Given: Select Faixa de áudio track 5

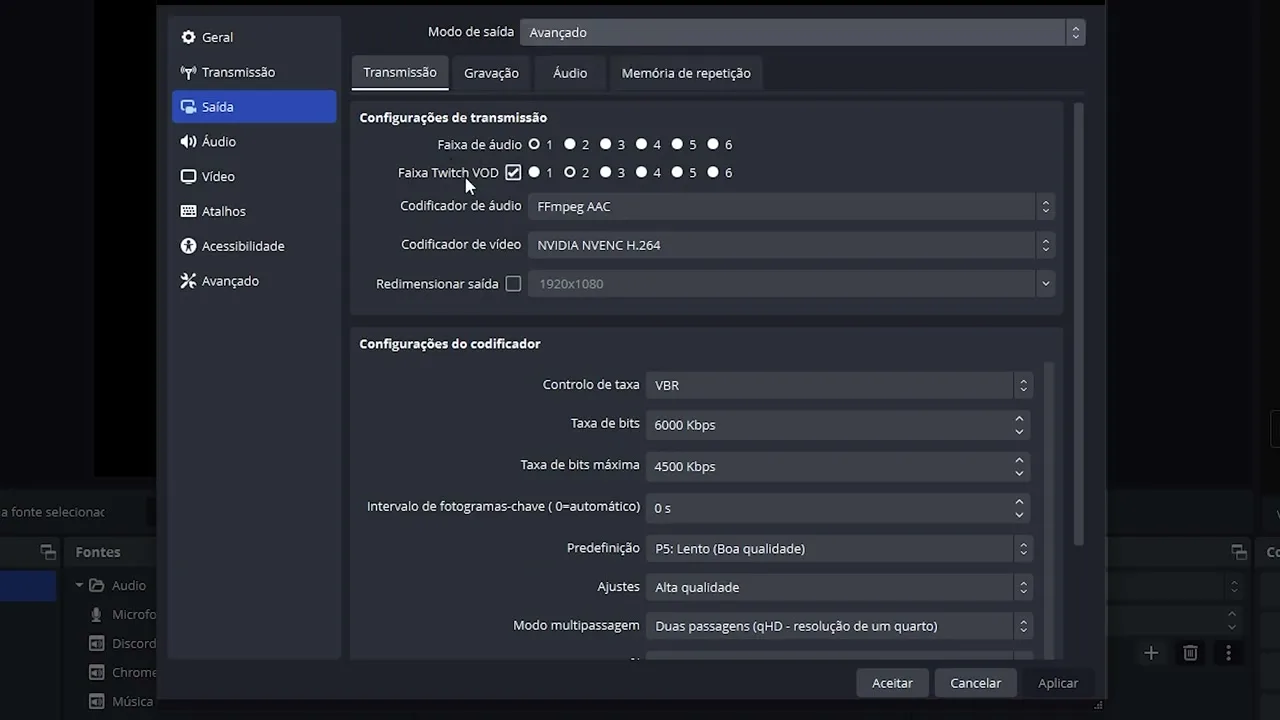Looking at the screenshot, I should tap(677, 144).
